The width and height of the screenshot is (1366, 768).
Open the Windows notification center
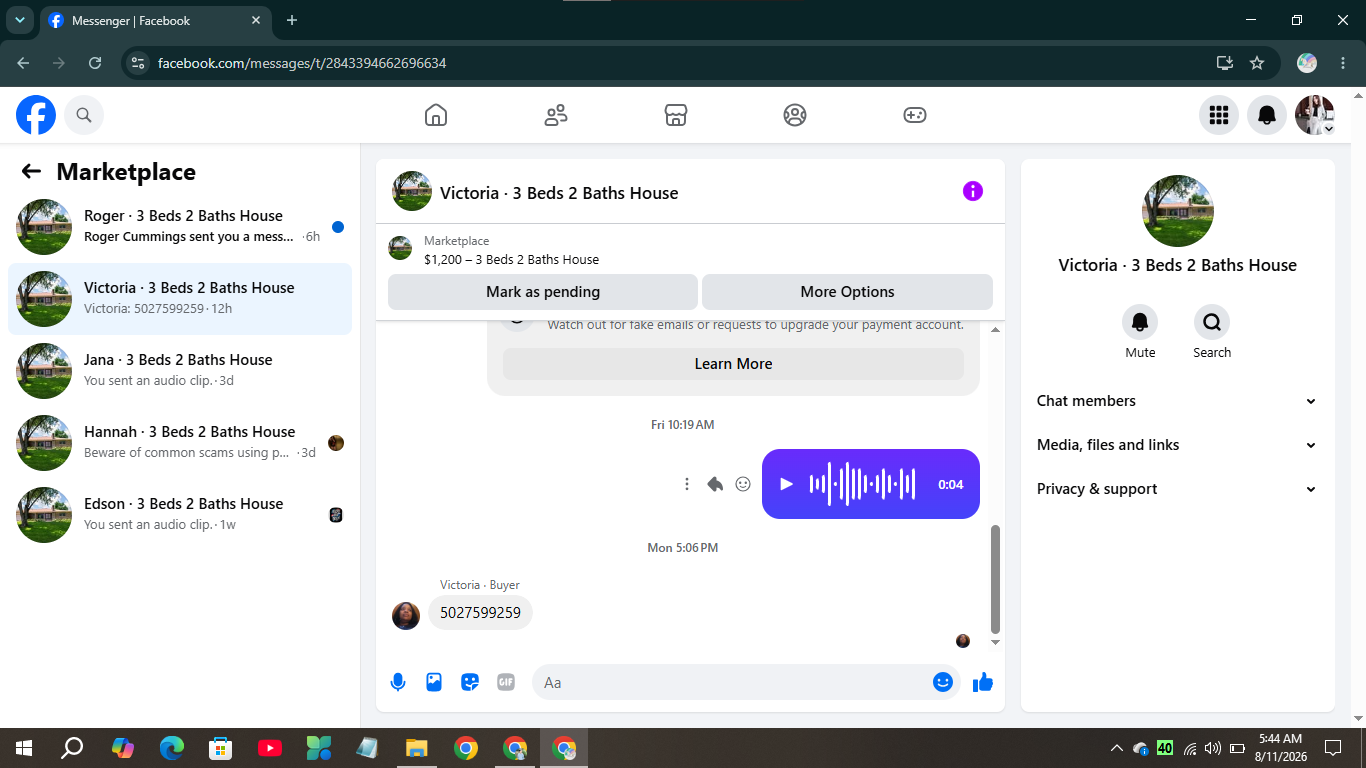(1333, 748)
